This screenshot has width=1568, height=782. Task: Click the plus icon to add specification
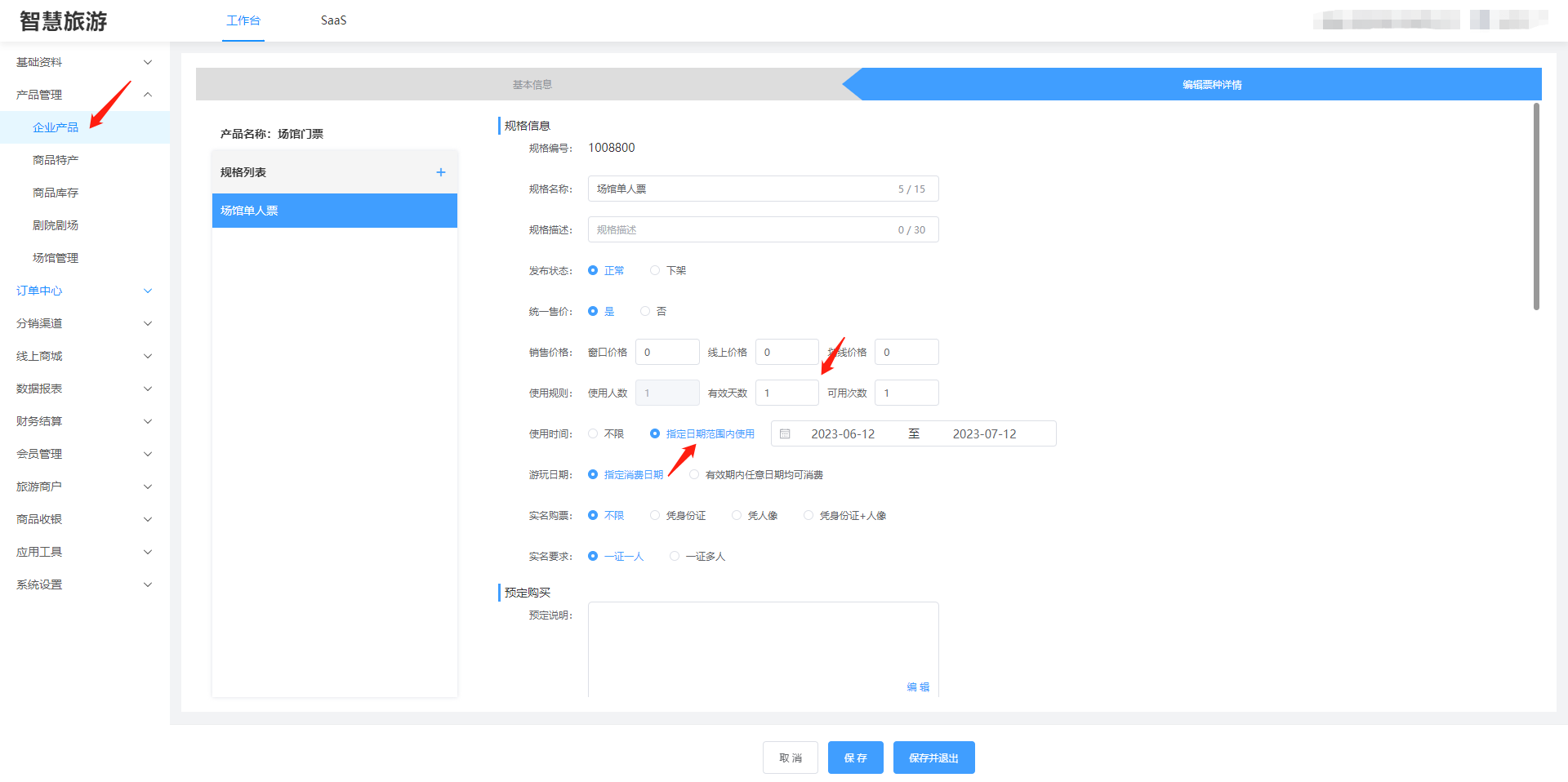pyautogui.click(x=441, y=172)
